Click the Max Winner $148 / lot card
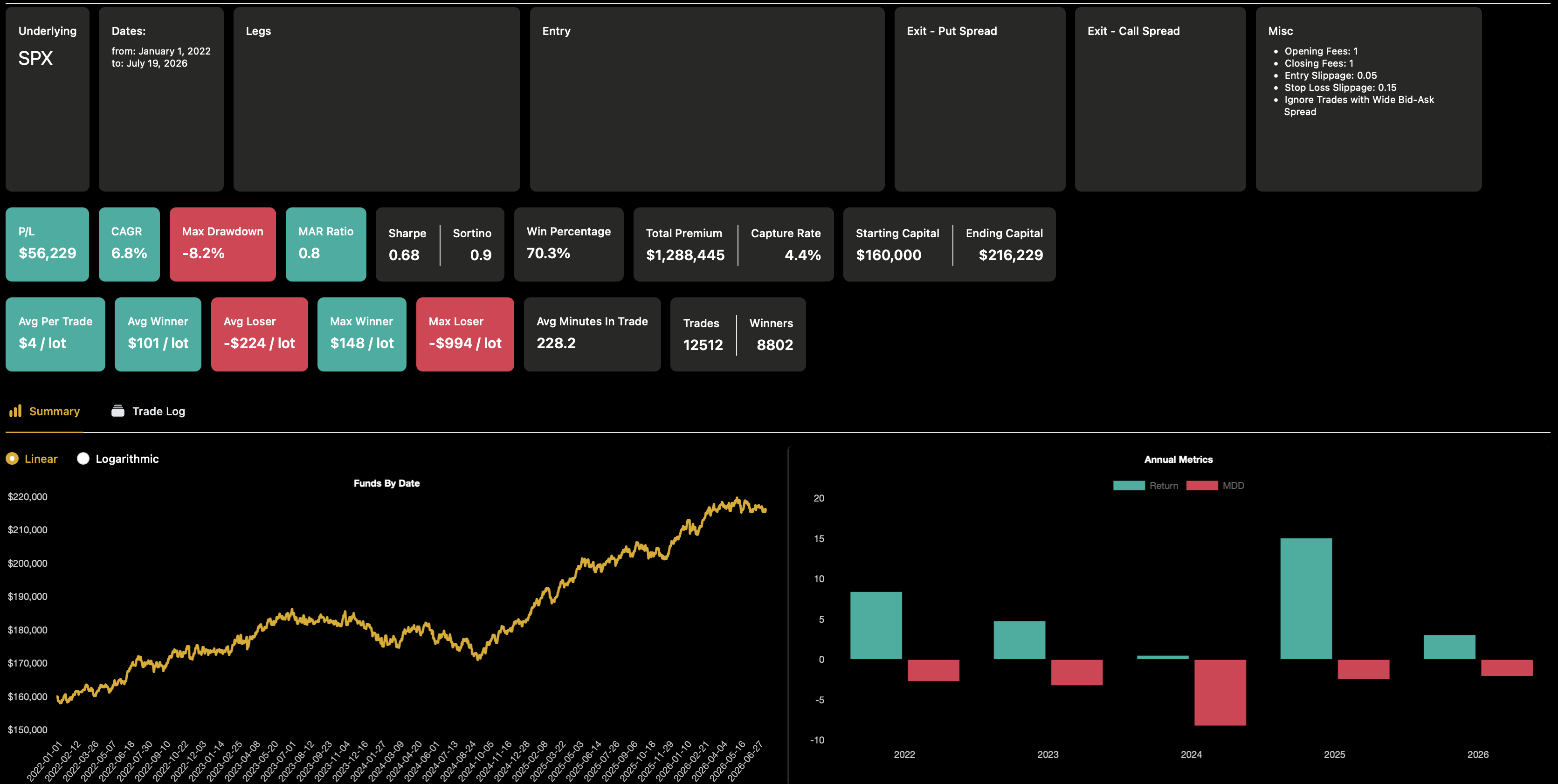The image size is (1558, 784). tap(362, 335)
